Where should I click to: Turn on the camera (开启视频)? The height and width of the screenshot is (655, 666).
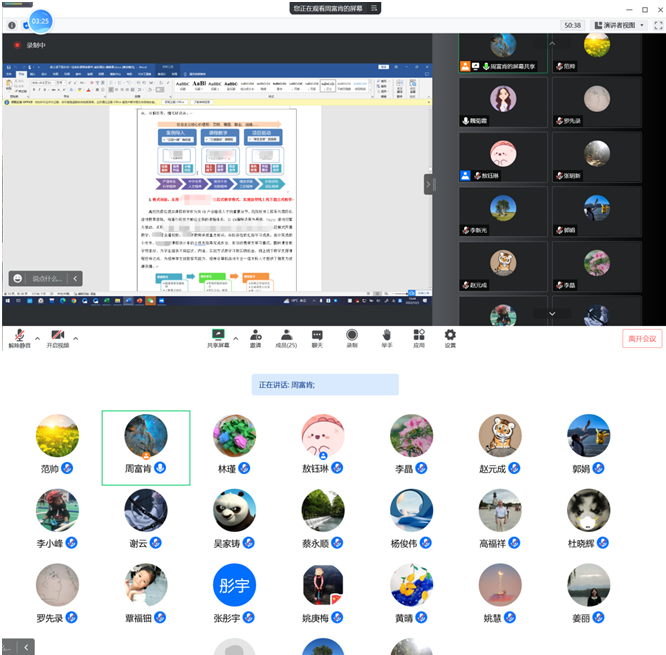(57, 336)
